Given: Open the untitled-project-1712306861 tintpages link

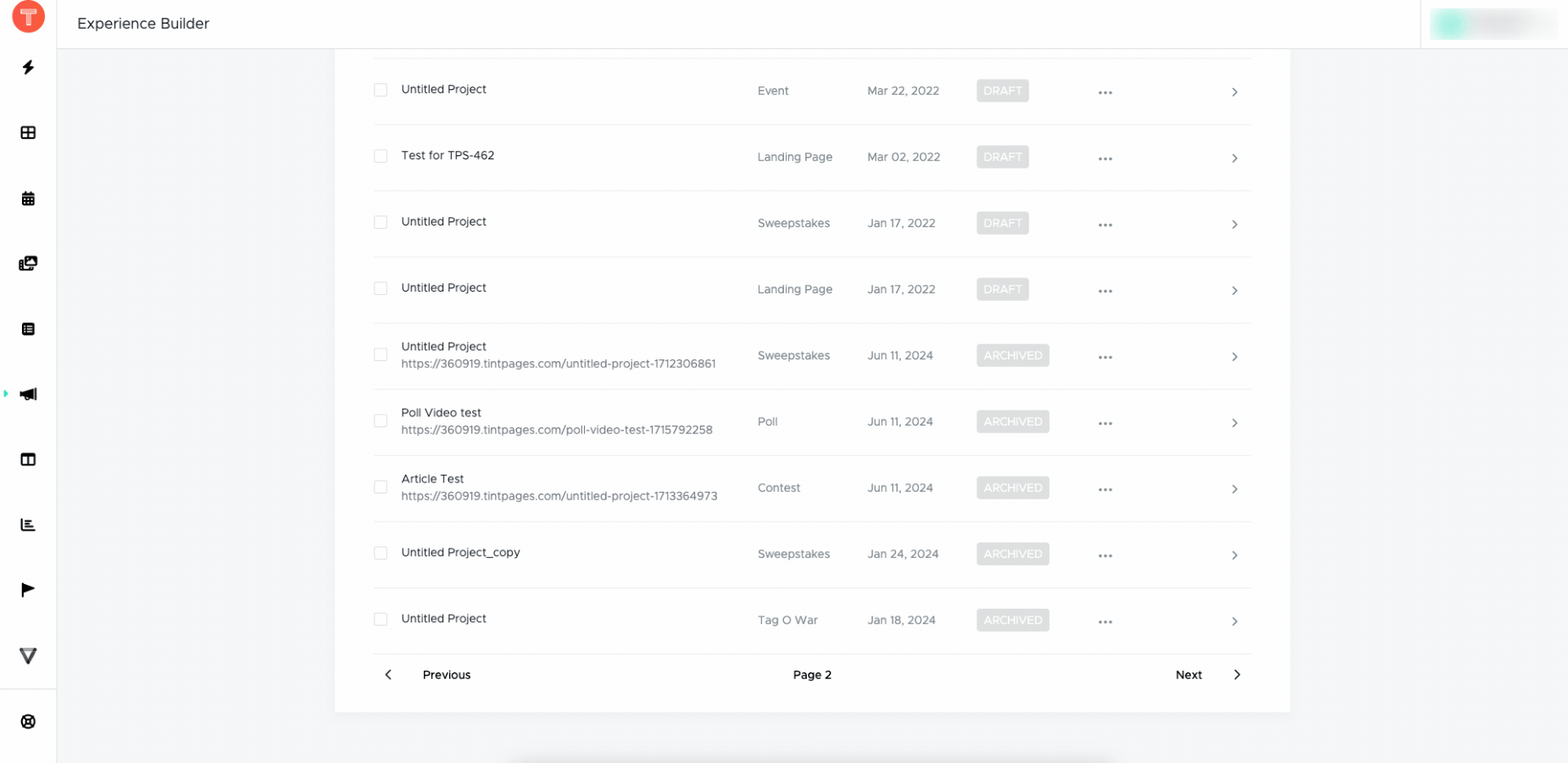Looking at the screenshot, I should point(559,364).
